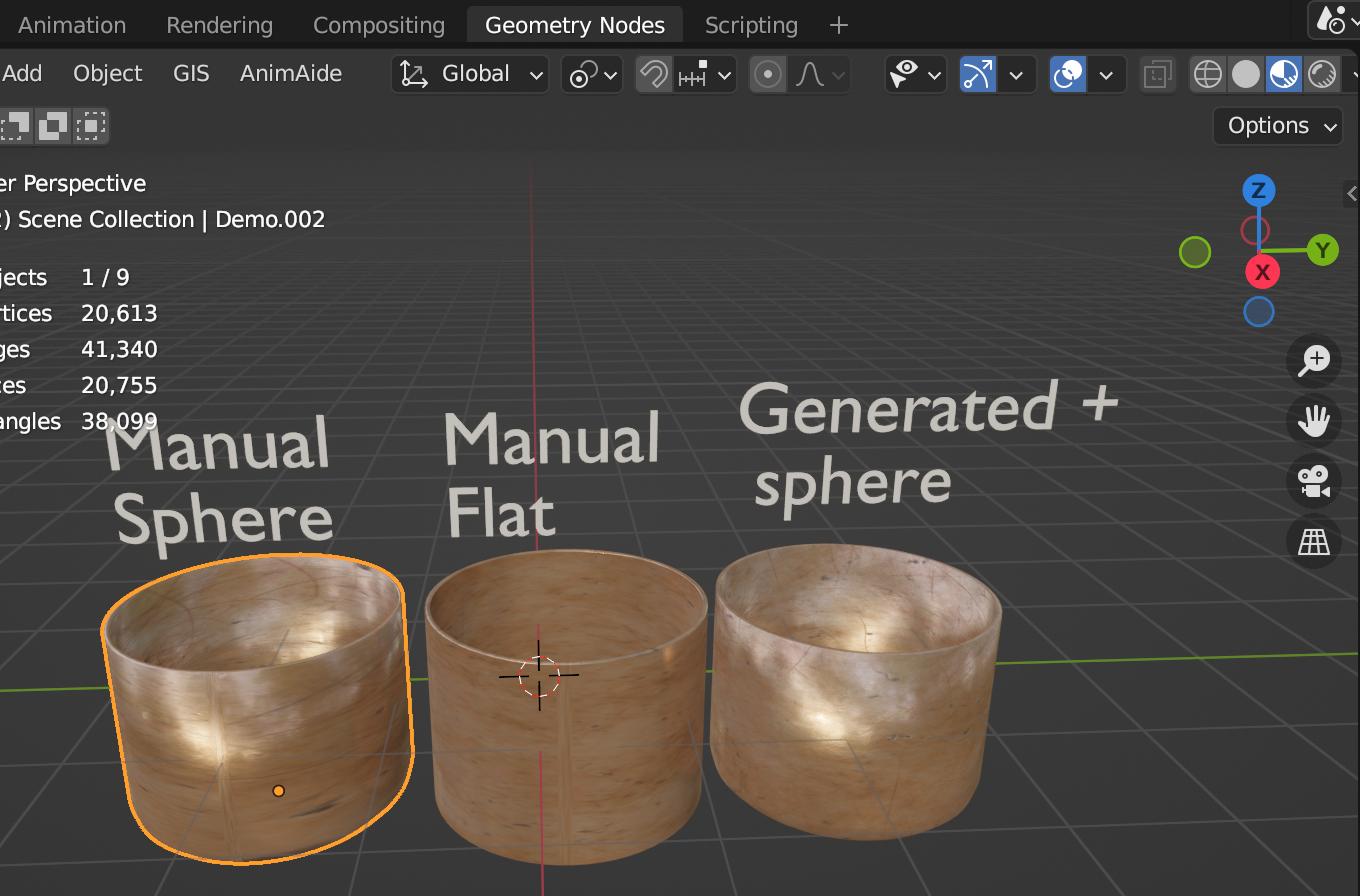1360x896 pixels.
Task: Open the Scripting workspace tab
Action: [x=751, y=25]
